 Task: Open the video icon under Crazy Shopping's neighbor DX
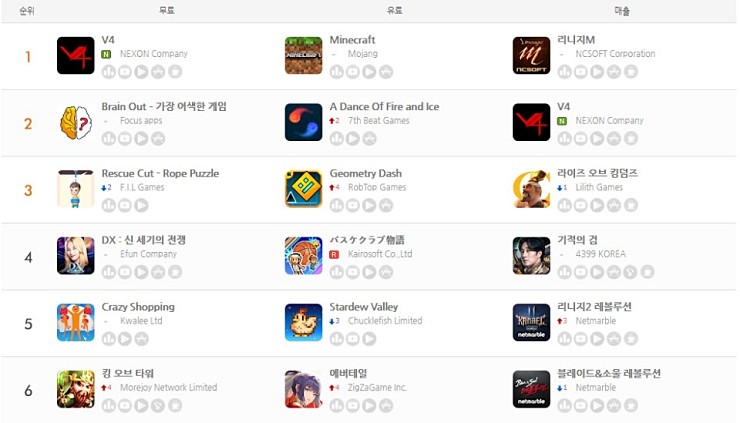(x=125, y=272)
